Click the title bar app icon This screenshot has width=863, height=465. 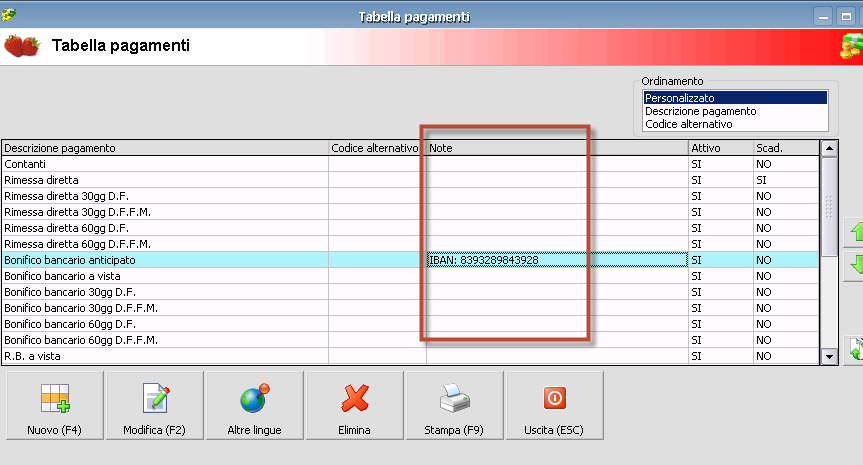click(8, 15)
